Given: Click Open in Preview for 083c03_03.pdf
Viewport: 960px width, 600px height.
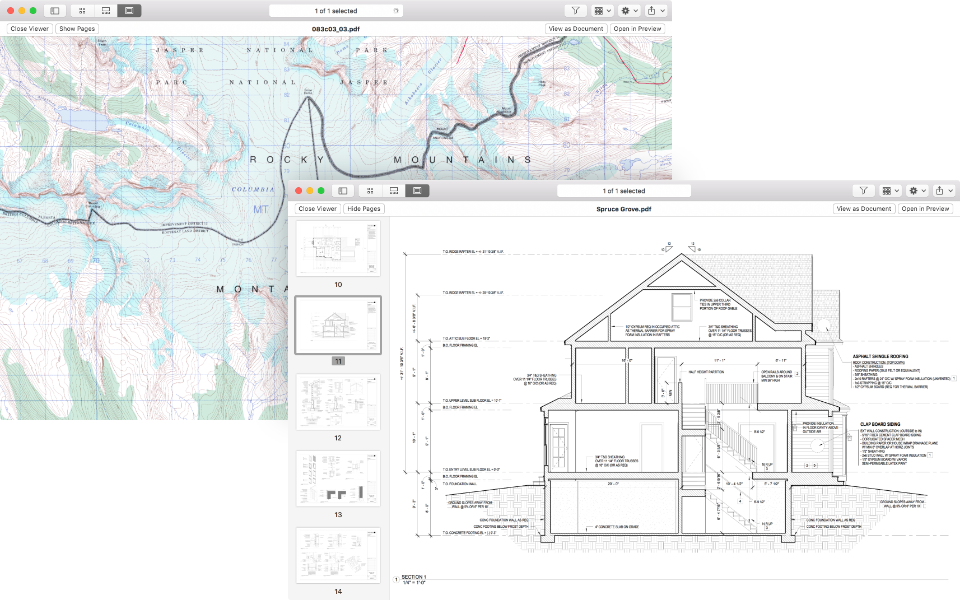Looking at the screenshot, I should (638, 29).
